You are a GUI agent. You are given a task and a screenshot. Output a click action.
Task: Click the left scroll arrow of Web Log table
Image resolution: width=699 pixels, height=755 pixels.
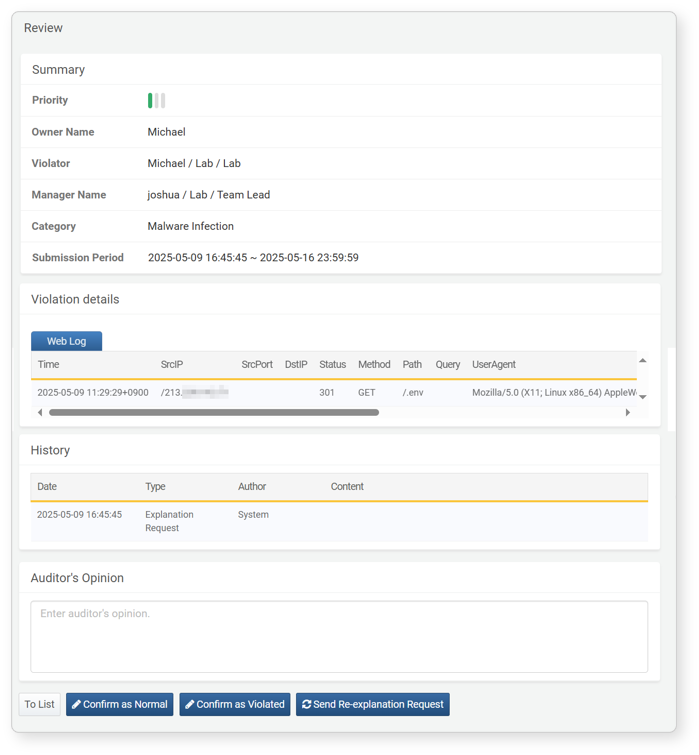[x=40, y=412]
